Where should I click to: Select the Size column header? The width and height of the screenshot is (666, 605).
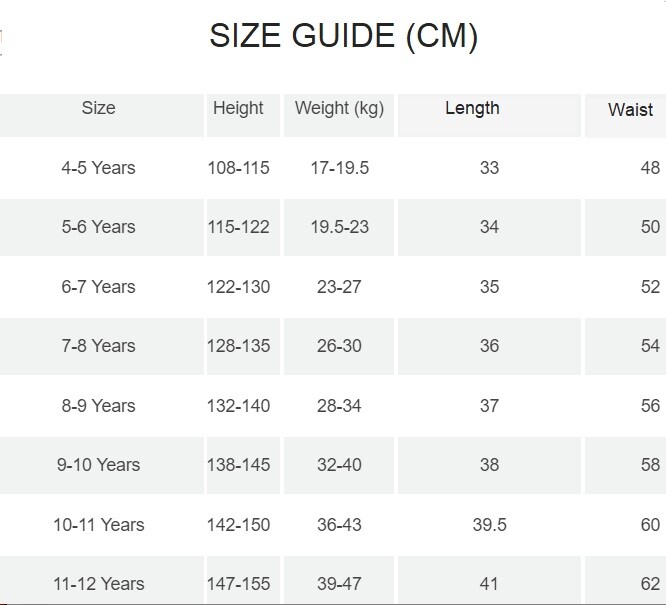click(98, 108)
